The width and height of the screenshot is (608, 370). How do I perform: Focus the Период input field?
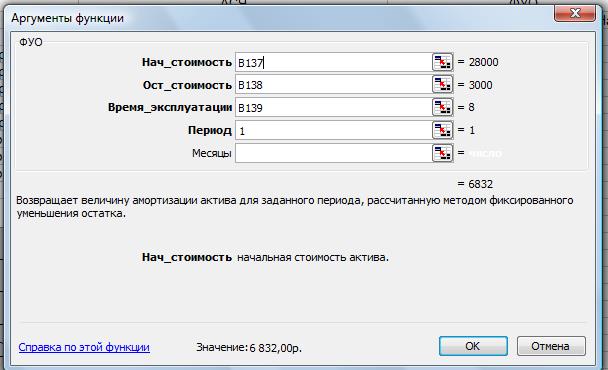pyautogui.click(x=333, y=131)
